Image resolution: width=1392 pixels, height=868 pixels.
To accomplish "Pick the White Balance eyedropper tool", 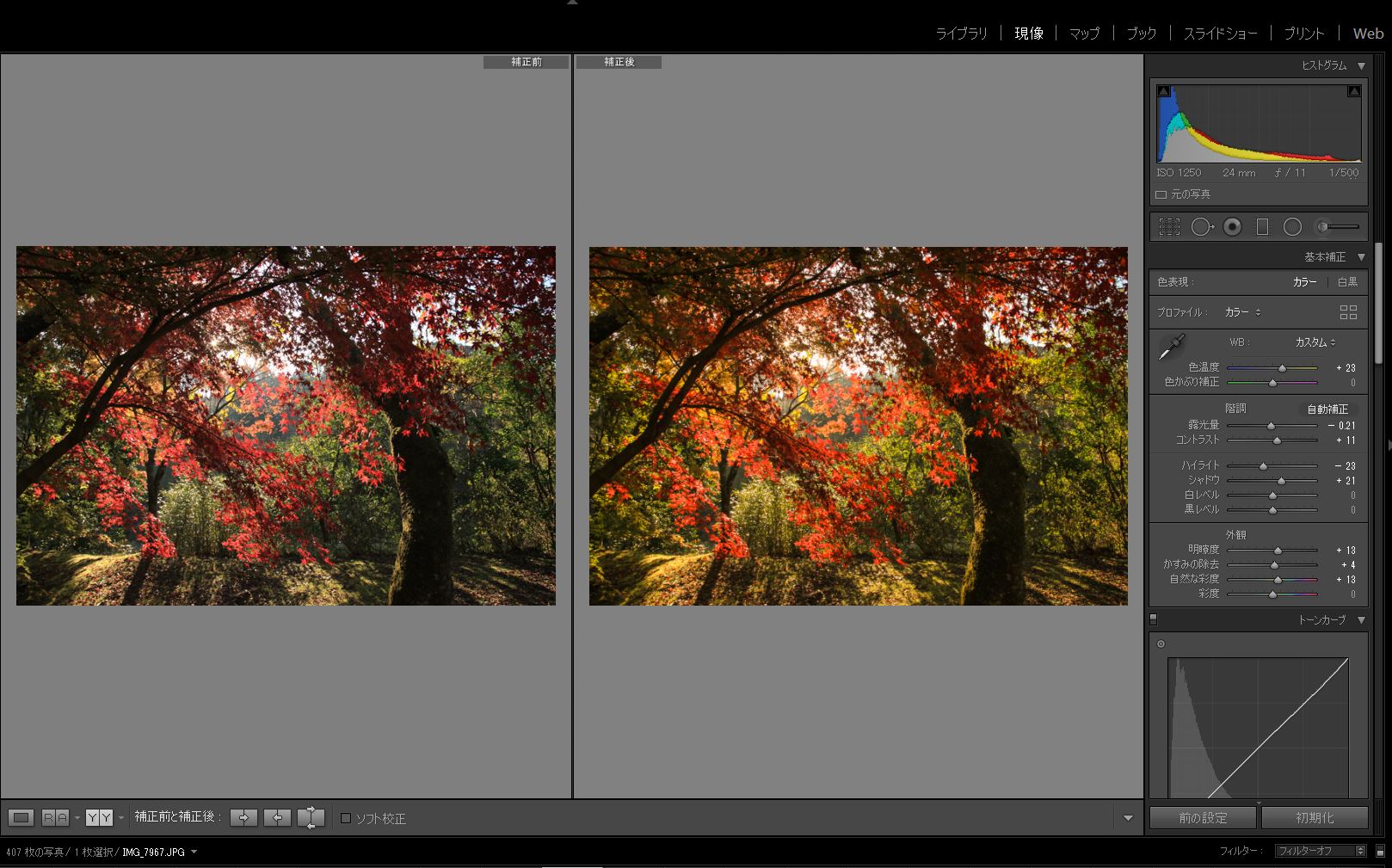I will point(1171,348).
